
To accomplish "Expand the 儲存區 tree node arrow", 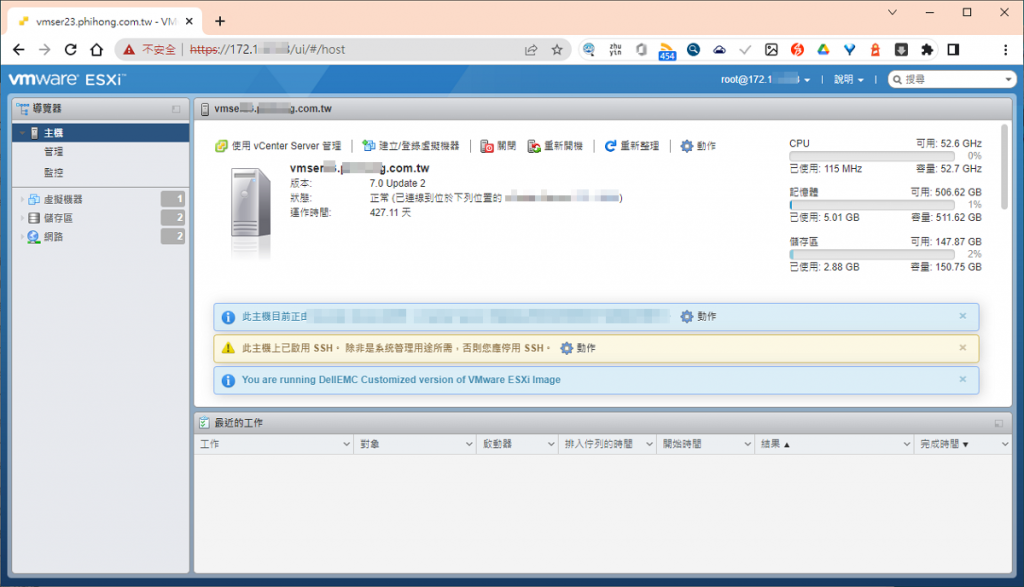I will [22, 217].
